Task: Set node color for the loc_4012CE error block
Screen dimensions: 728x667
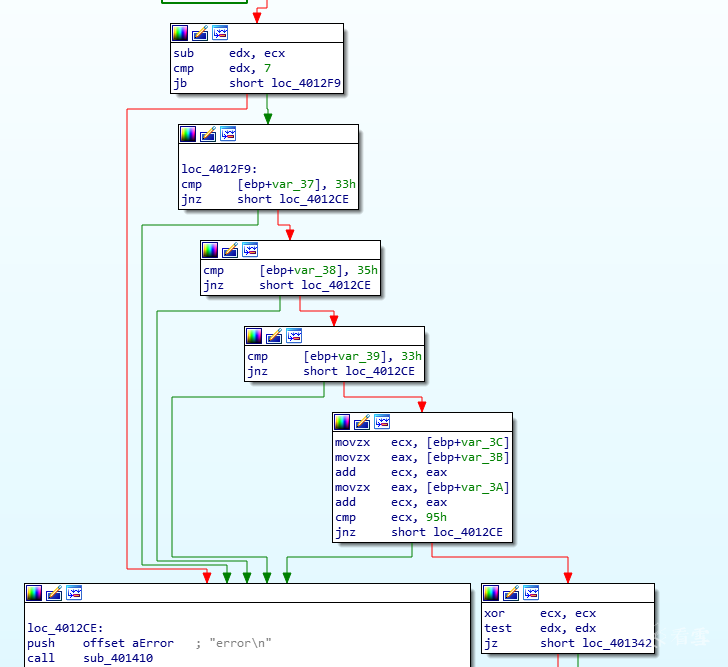Action: pos(34,593)
